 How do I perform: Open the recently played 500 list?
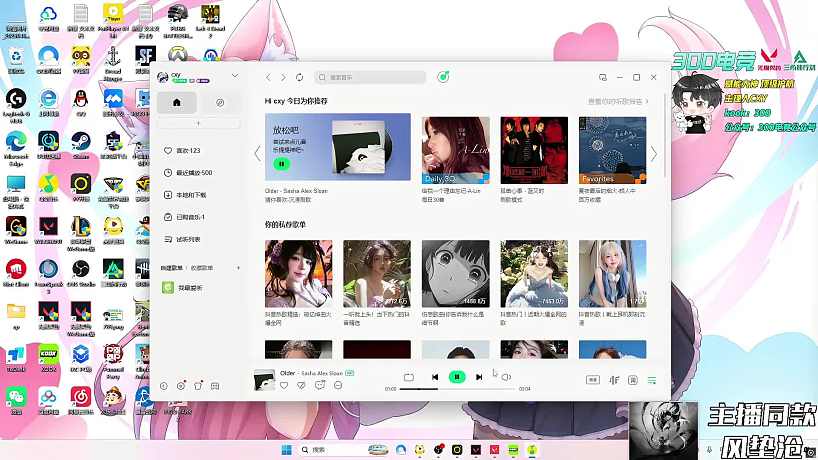click(x=188, y=173)
